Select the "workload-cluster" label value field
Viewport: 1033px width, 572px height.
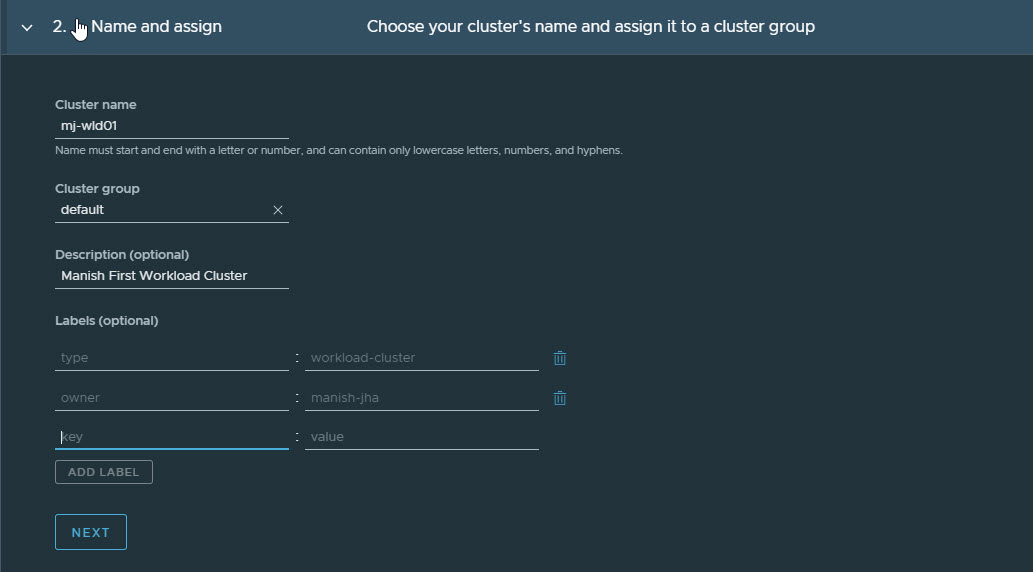coord(421,358)
